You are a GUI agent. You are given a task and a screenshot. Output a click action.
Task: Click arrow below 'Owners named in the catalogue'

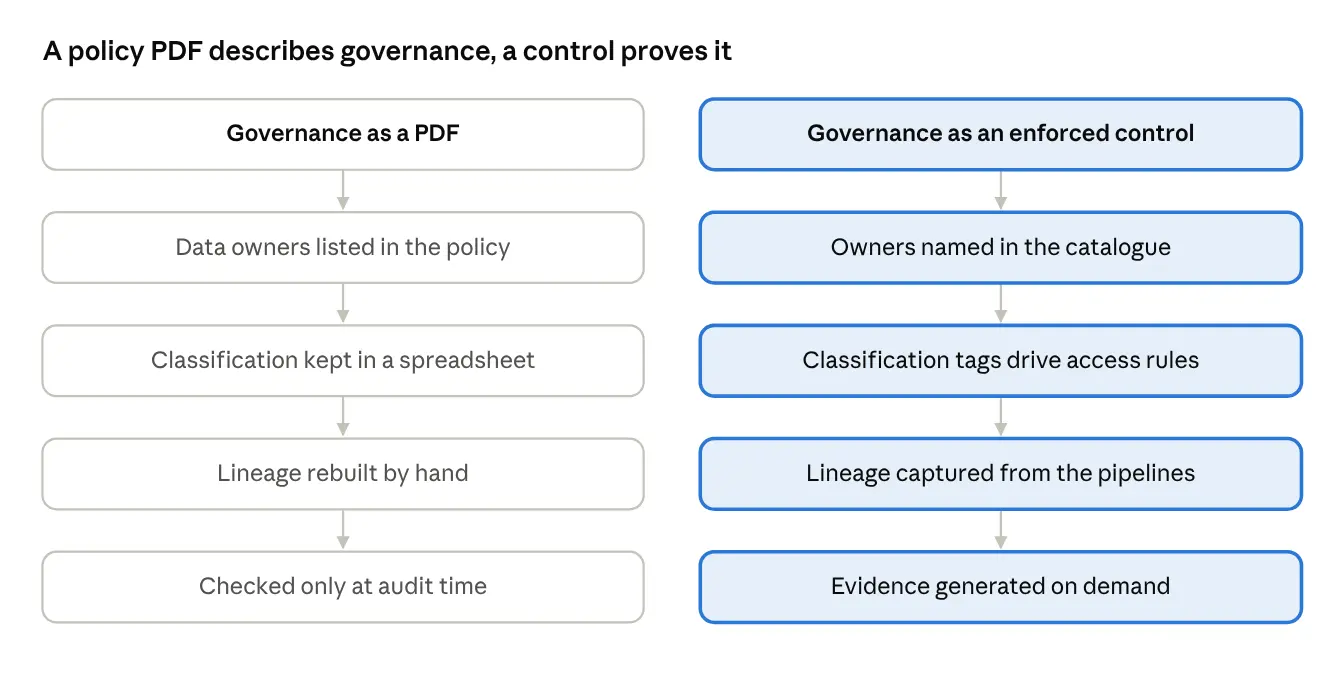pos(1001,303)
